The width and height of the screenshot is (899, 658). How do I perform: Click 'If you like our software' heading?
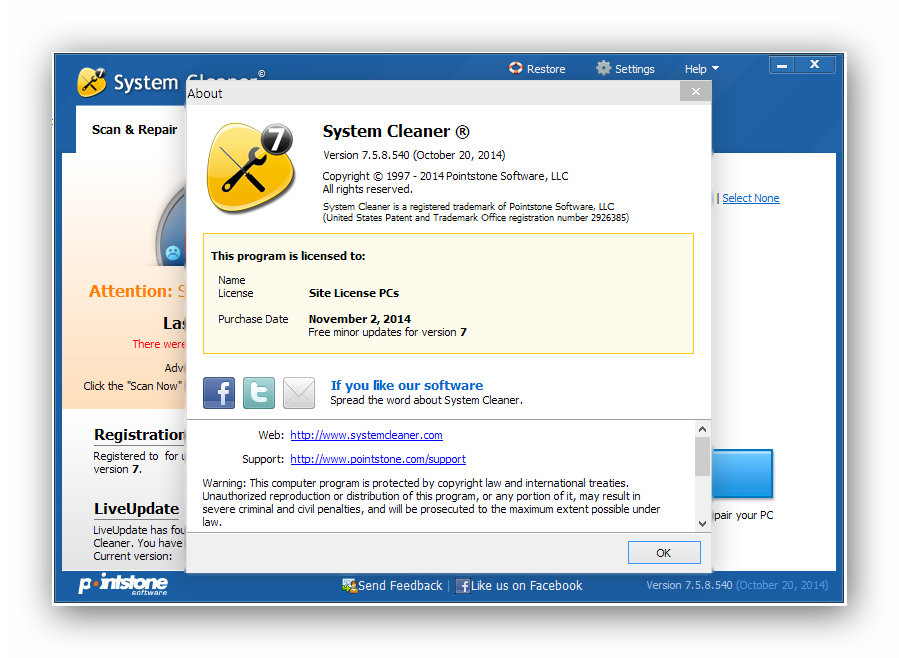406,385
